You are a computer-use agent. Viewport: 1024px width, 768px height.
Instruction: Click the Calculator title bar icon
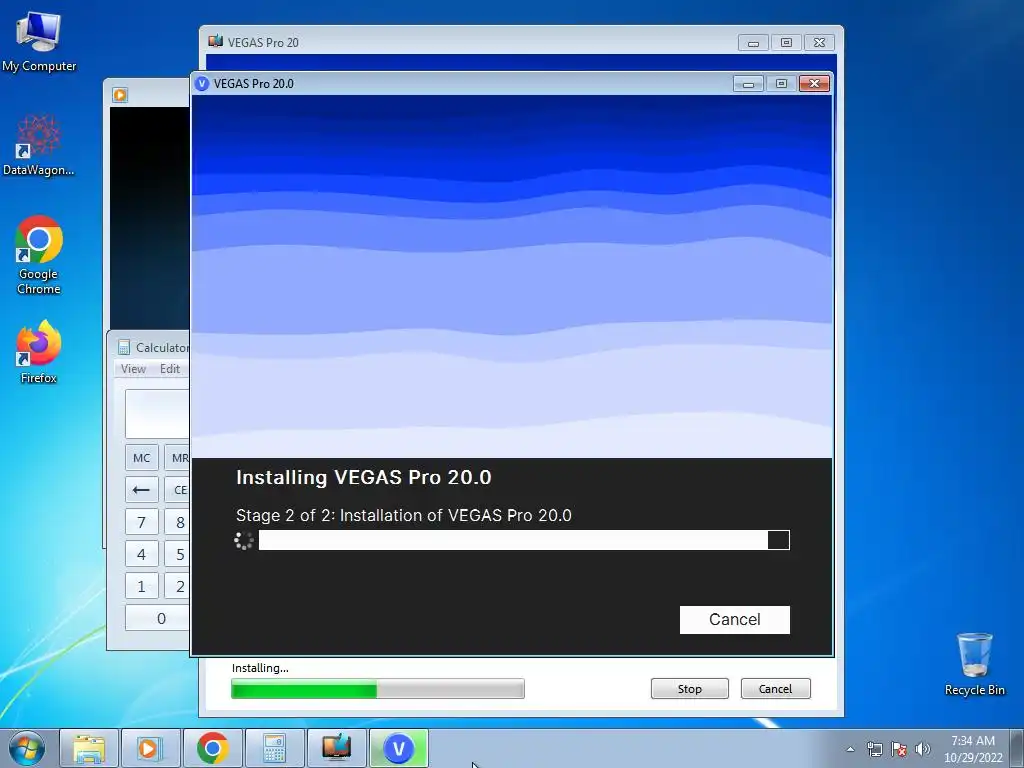click(x=124, y=347)
